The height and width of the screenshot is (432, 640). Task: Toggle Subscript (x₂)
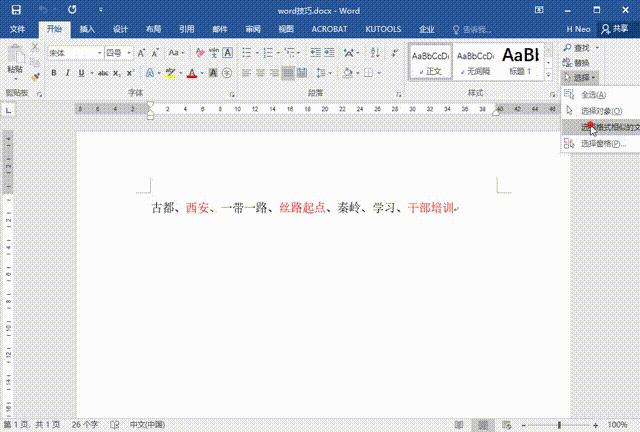pos(117,73)
